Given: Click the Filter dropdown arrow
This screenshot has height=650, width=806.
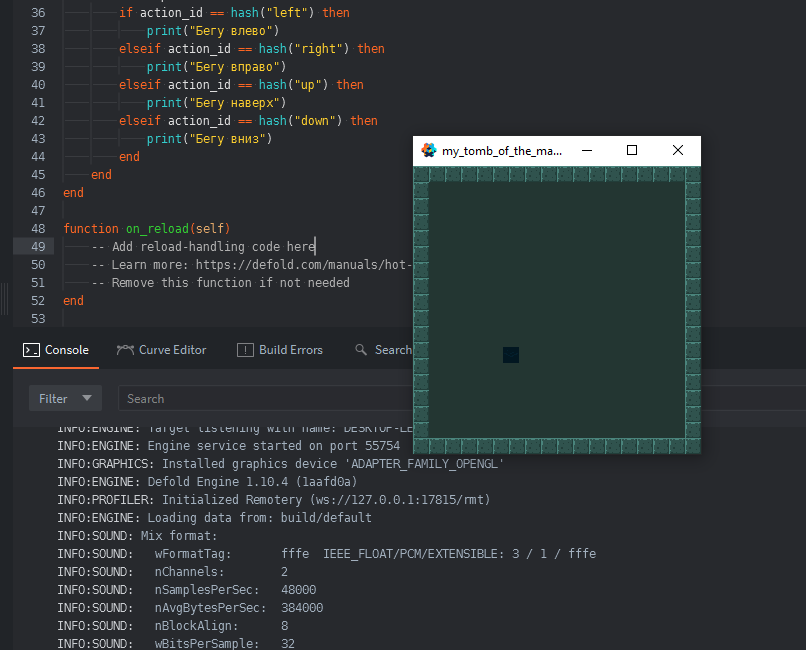Looking at the screenshot, I should 87,398.
